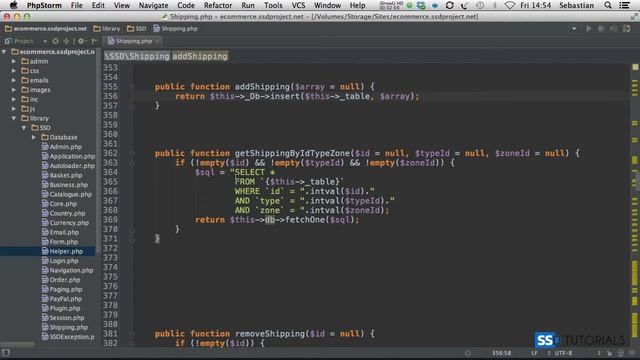640x360 pixels.
Task: Click the collapse-all icon in Project panel
Action: (66, 41)
